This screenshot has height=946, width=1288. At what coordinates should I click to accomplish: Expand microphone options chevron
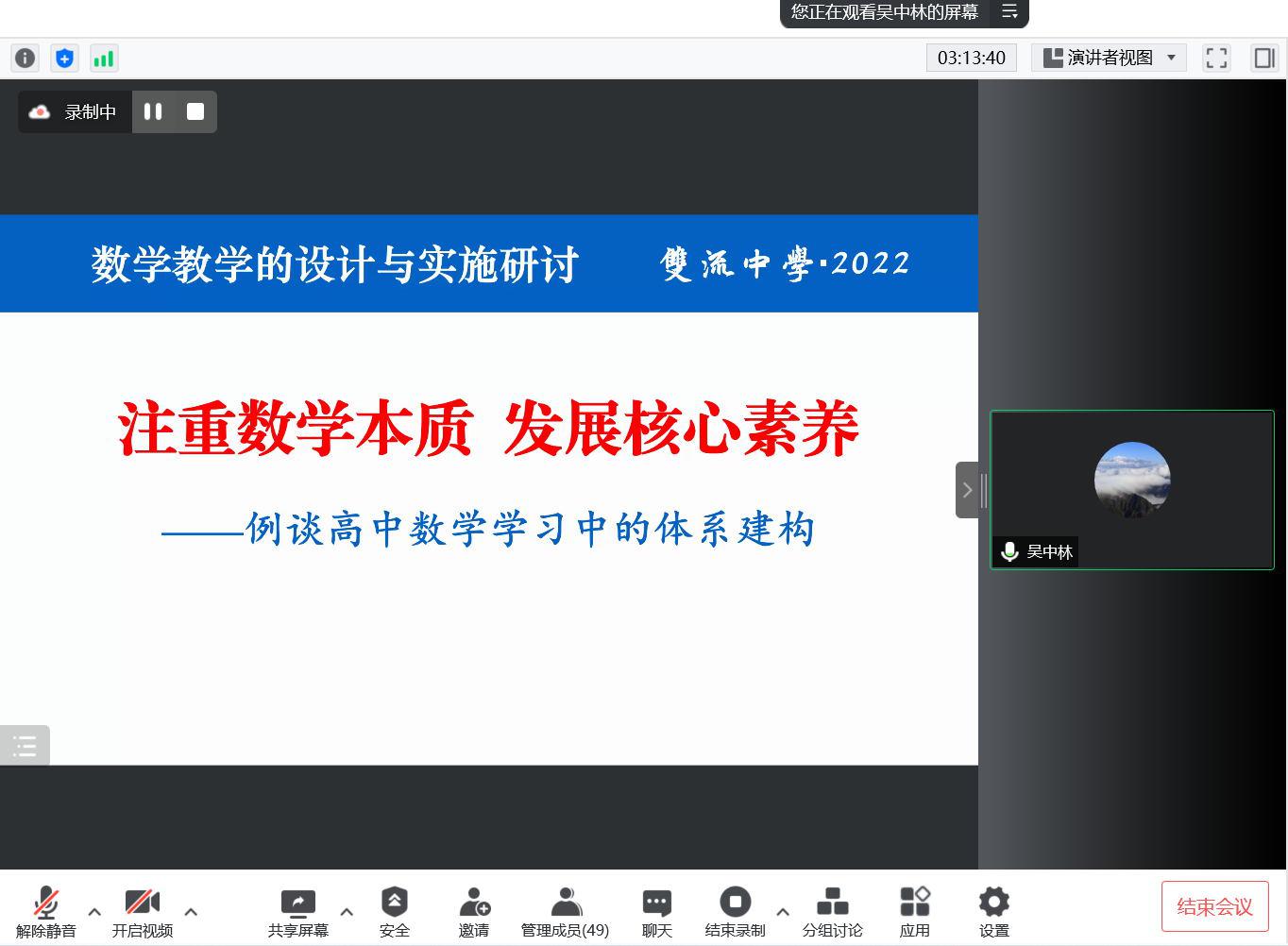(x=93, y=911)
